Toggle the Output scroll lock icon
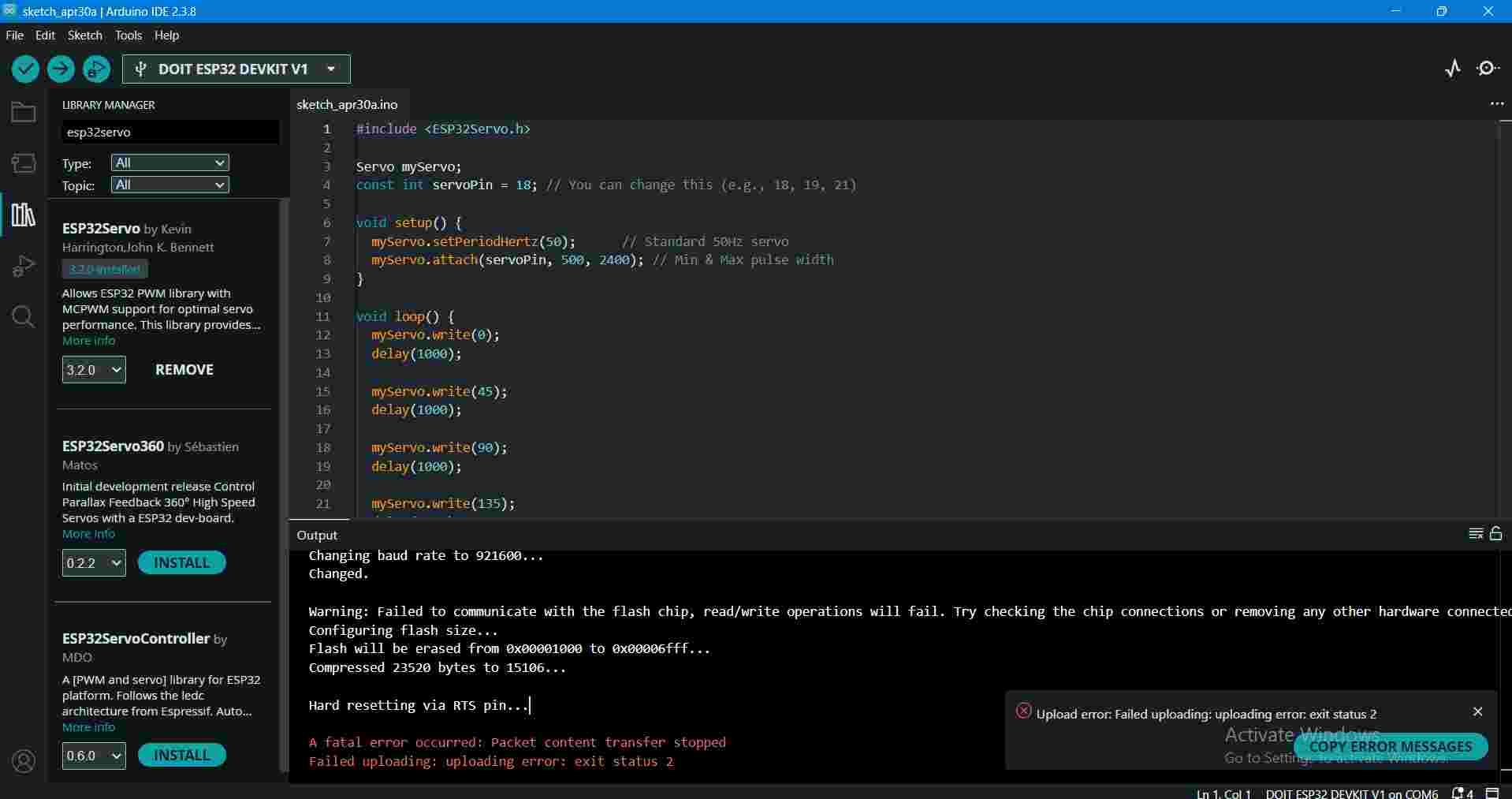 tap(1495, 534)
